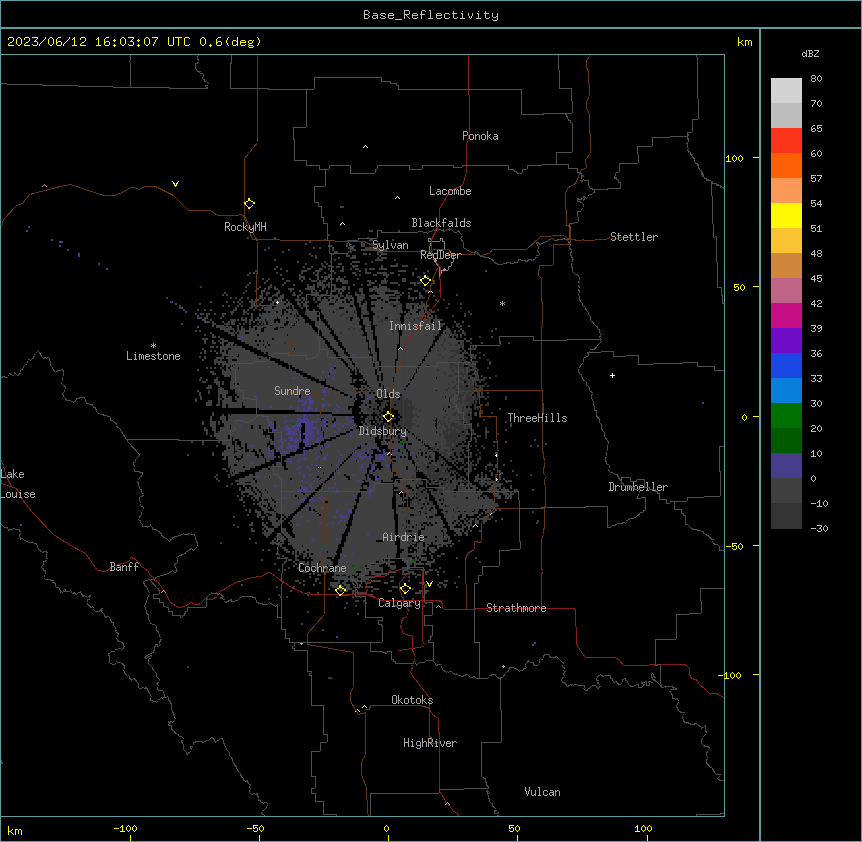Viewport: 862px width, 842px height.
Task: Click the Limestone label
Action: click(153, 356)
